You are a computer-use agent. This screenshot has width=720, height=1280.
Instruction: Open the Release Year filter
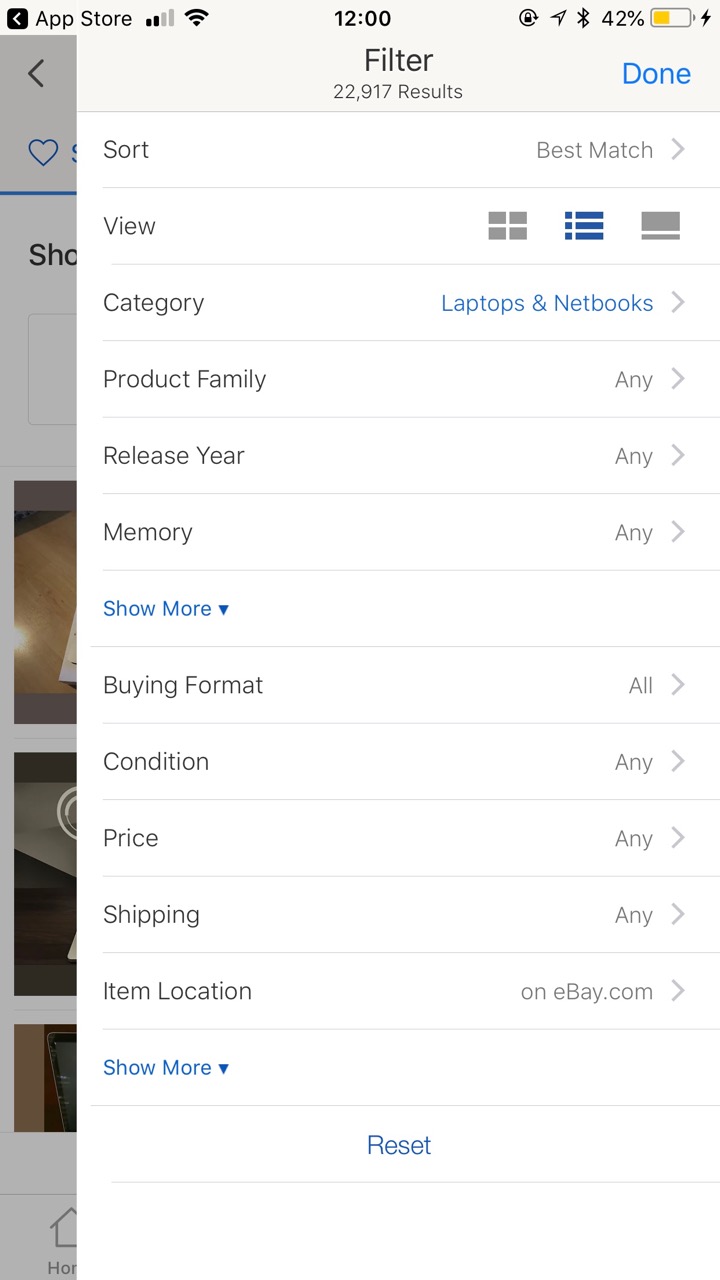point(400,456)
